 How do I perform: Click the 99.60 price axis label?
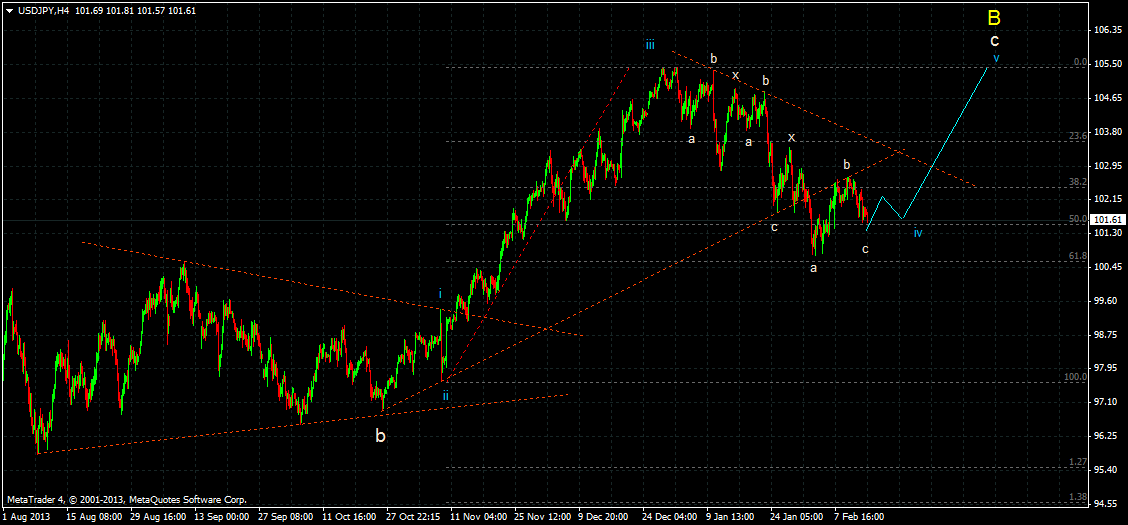pos(1108,301)
